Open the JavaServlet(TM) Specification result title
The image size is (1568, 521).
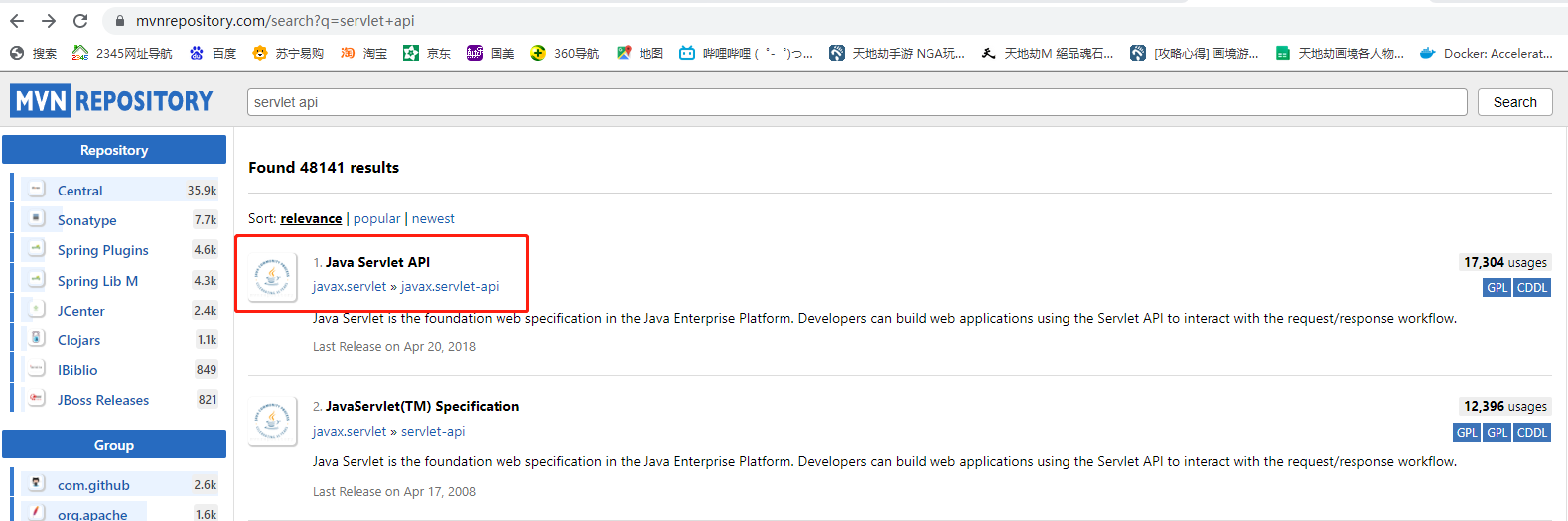pyautogui.click(x=422, y=406)
